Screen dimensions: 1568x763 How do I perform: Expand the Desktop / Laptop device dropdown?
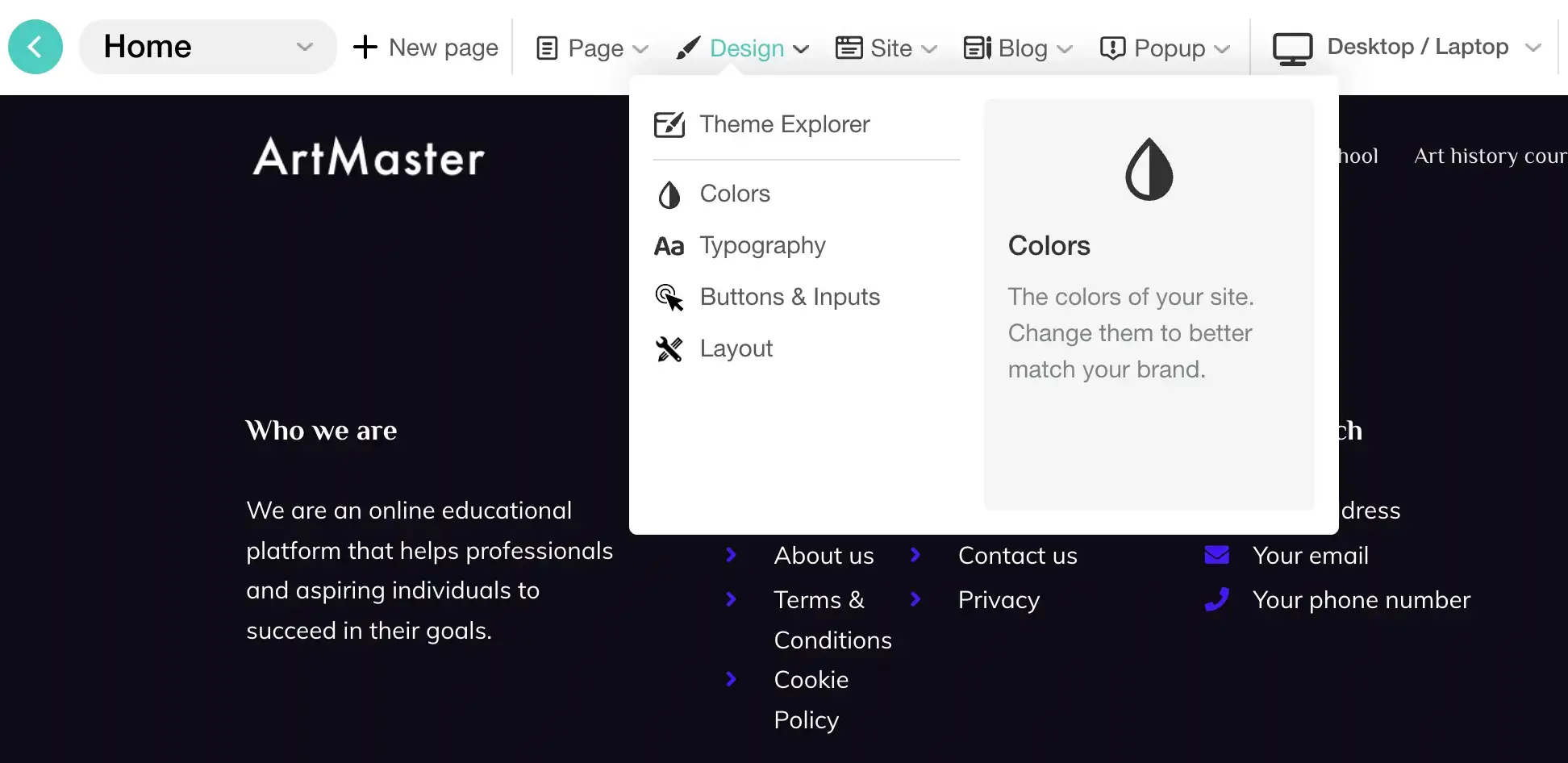pos(1407,48)
